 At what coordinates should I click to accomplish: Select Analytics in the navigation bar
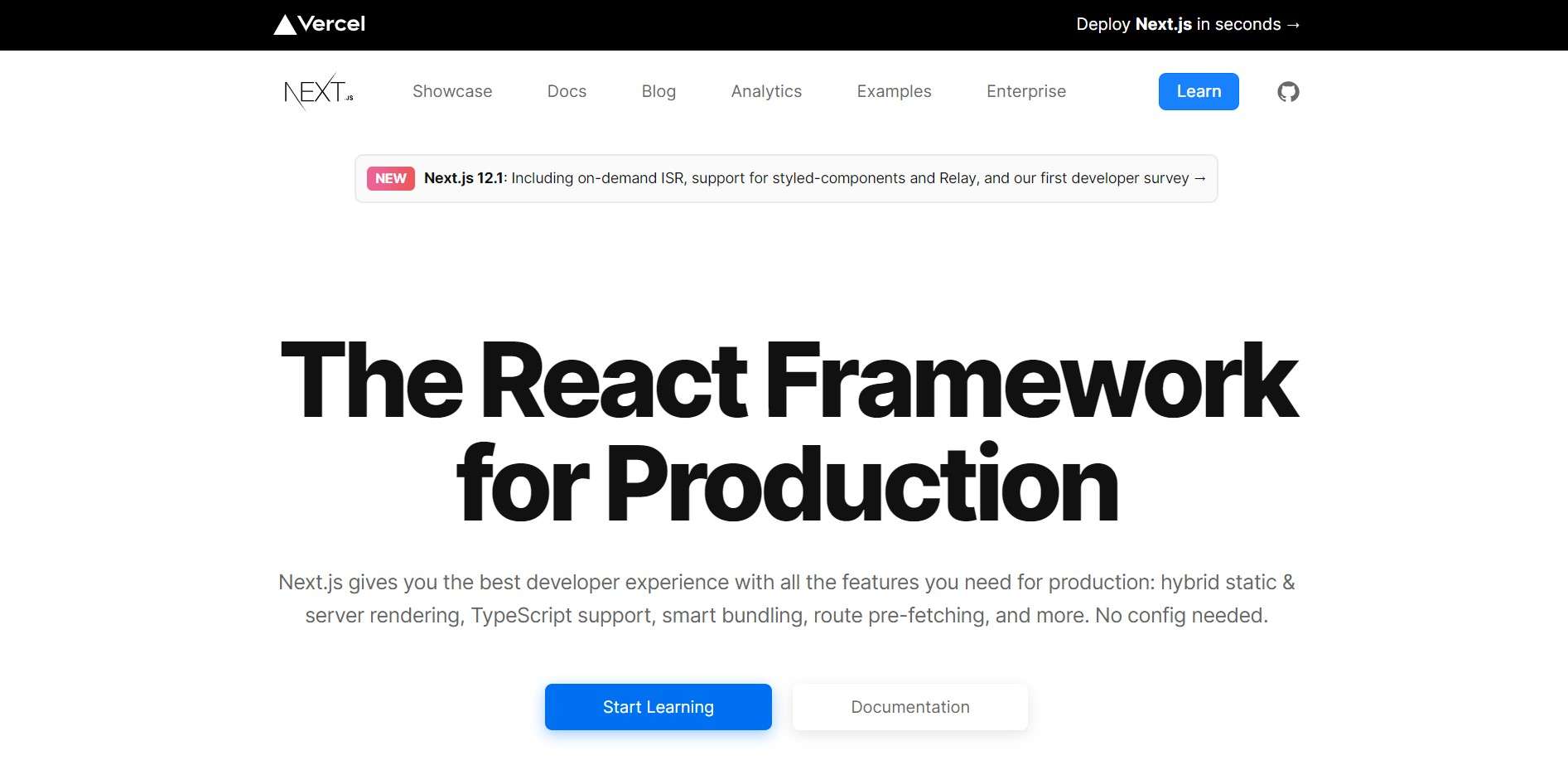(x=766, y=91)
